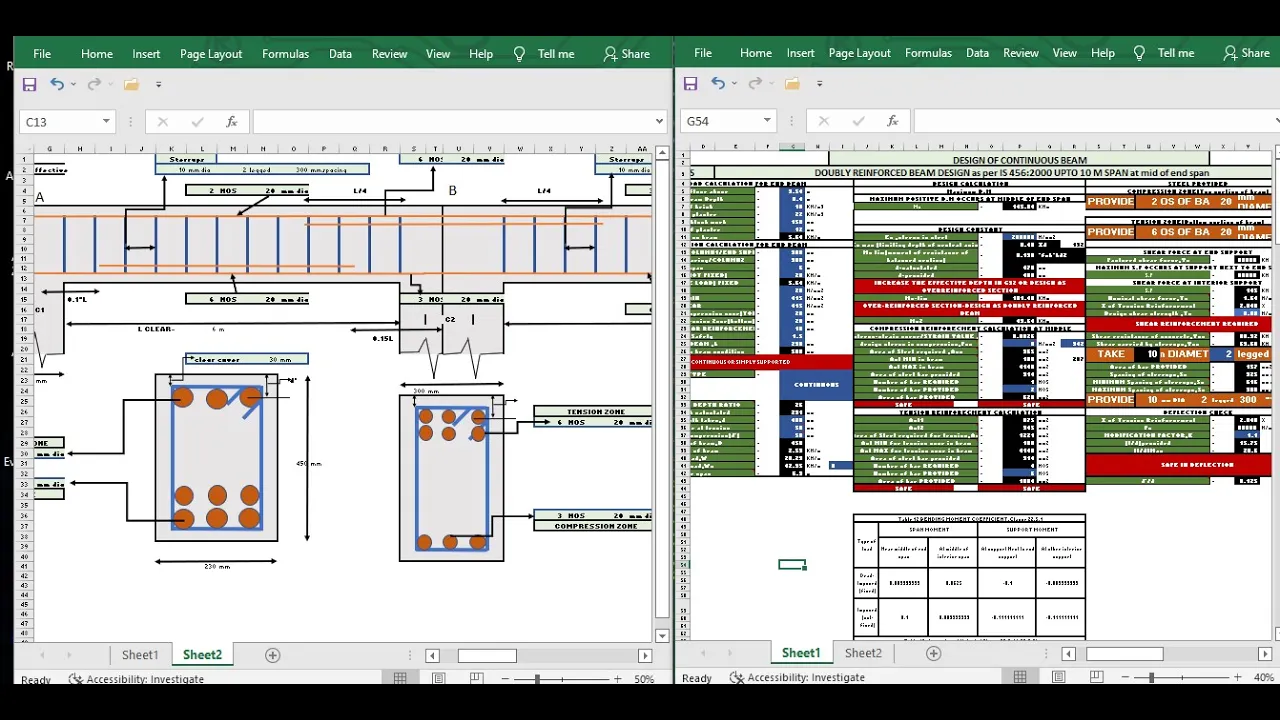Undo last action in right Excel window

(717, 84)
